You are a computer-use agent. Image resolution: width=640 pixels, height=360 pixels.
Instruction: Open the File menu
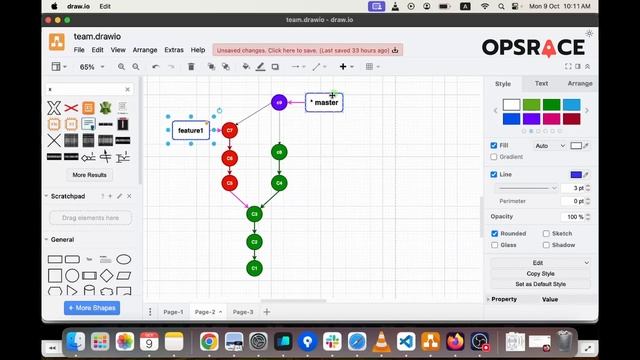coord(79,50)
